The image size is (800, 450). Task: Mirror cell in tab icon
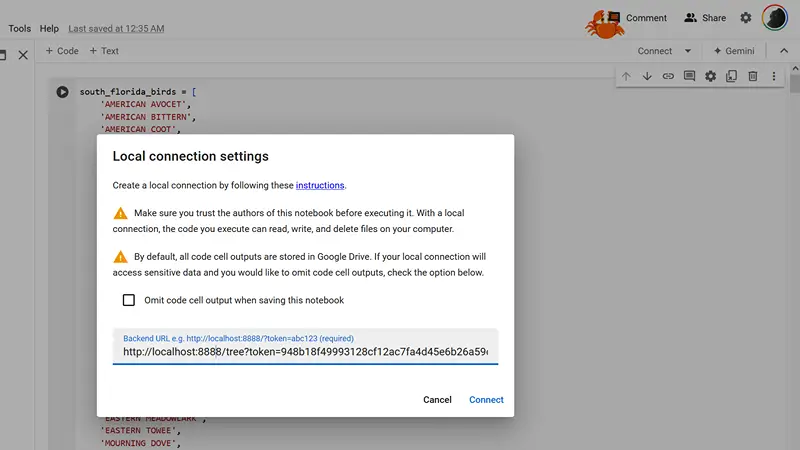click(x=731, y=76)
